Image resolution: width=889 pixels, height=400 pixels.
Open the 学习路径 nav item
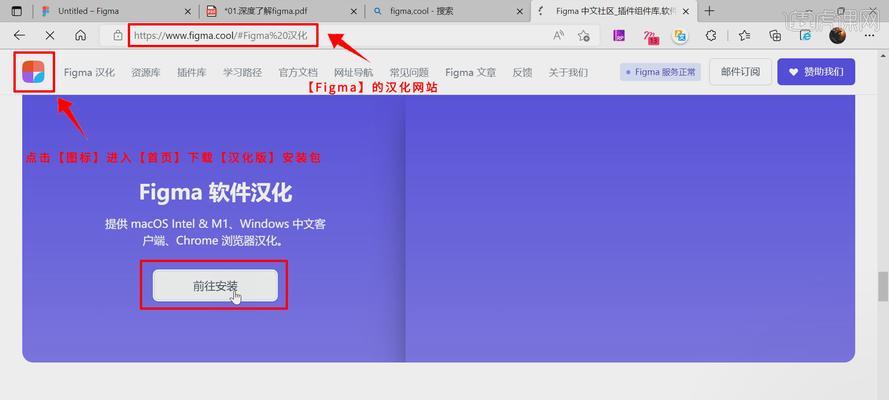pyautogui.click(x=242, y=73)
